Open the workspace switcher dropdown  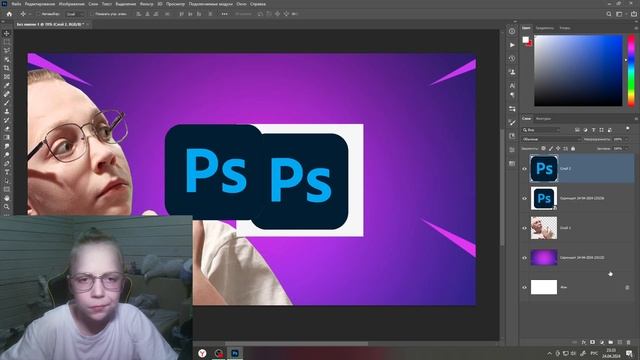[620, 14]
